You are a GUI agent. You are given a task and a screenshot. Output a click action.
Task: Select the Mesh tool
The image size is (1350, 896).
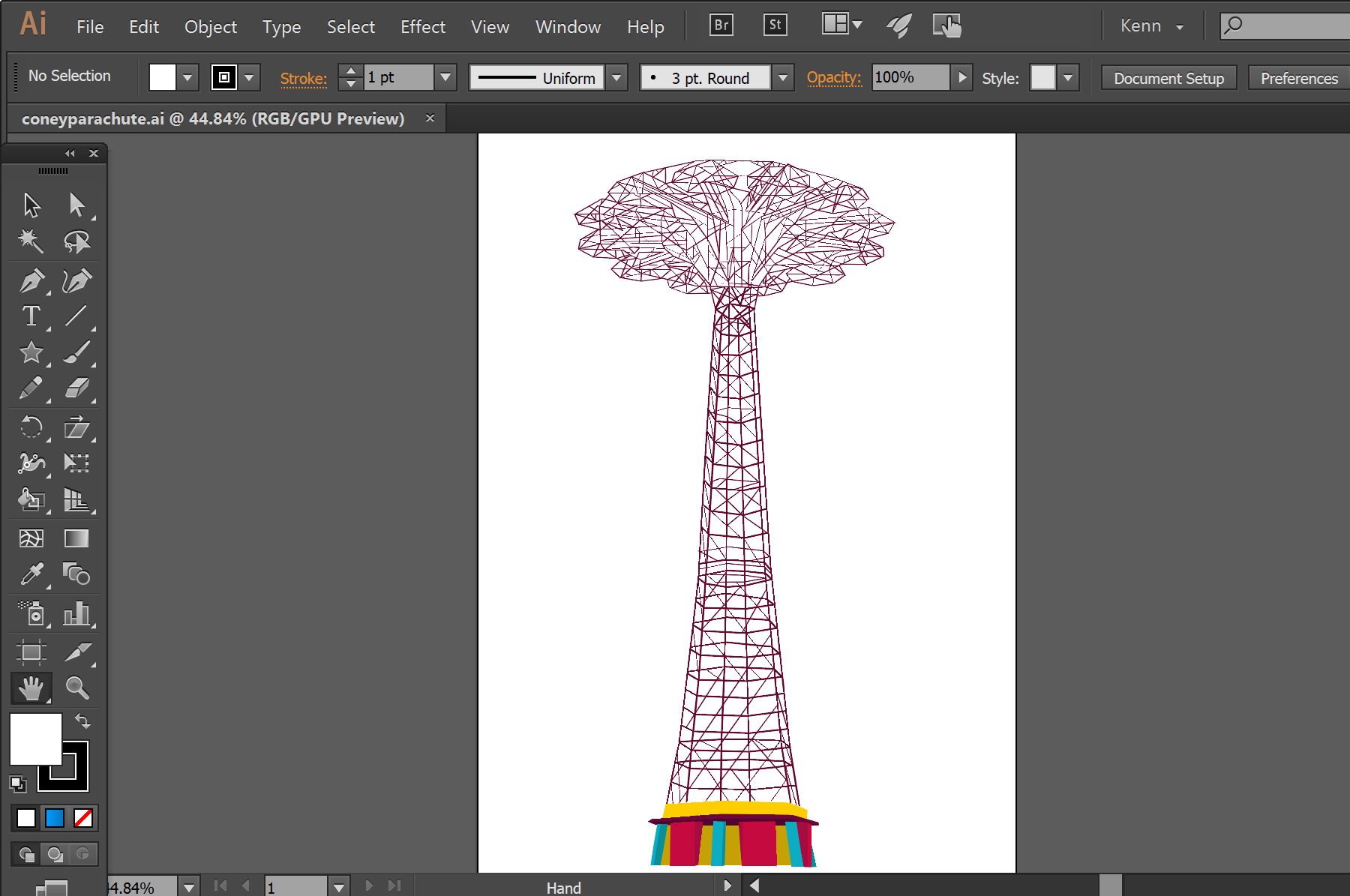31,538
